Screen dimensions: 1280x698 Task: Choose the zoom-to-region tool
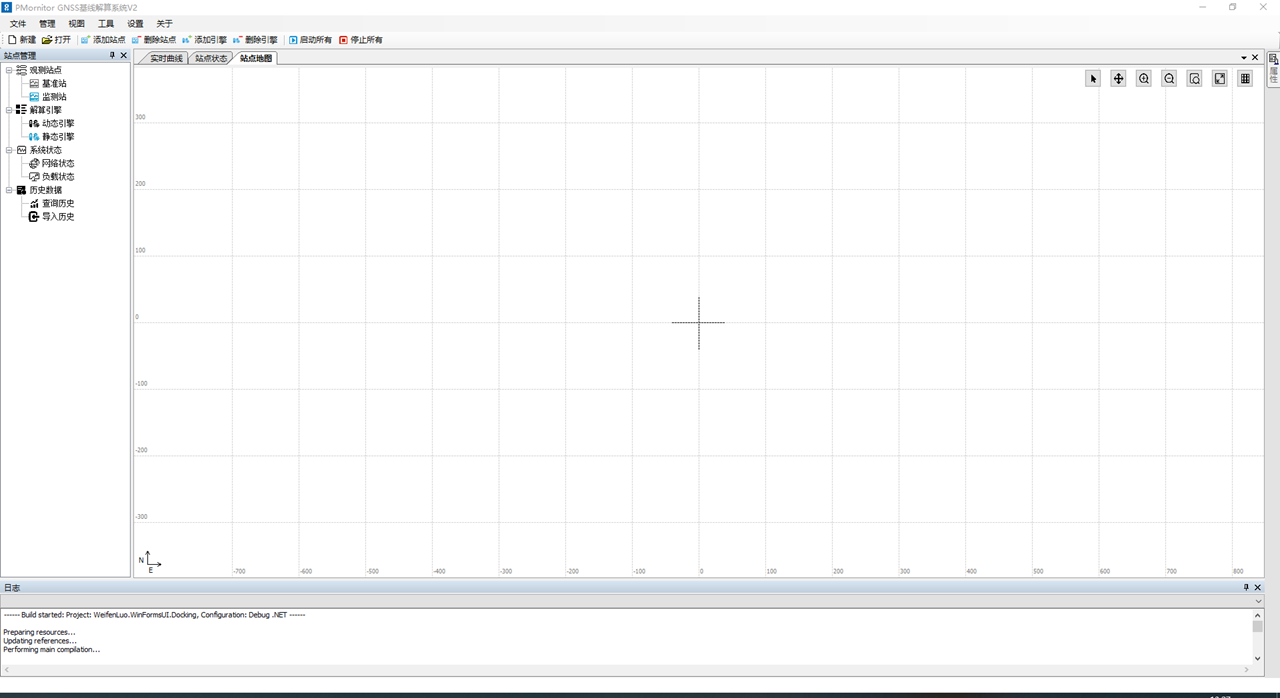(1194, 78)
